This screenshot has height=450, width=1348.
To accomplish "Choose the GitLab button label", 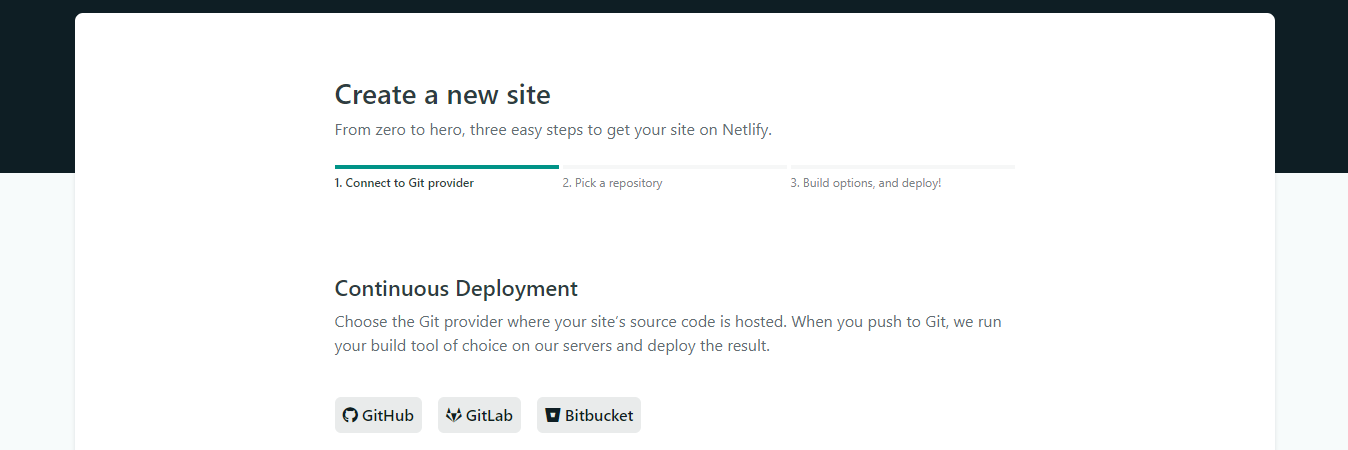I will tap(489, 415).
